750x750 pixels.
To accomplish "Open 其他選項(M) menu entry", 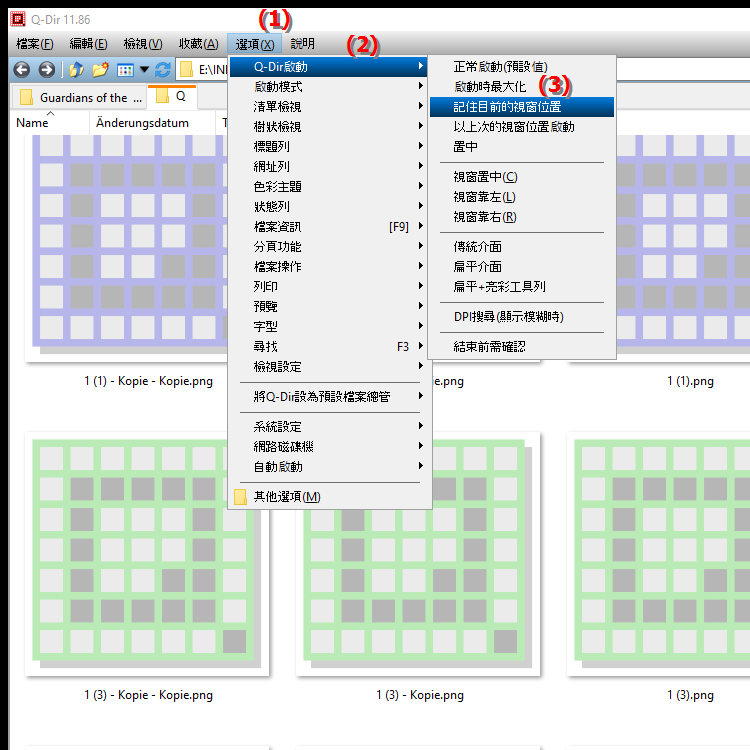I will point(329,496).
